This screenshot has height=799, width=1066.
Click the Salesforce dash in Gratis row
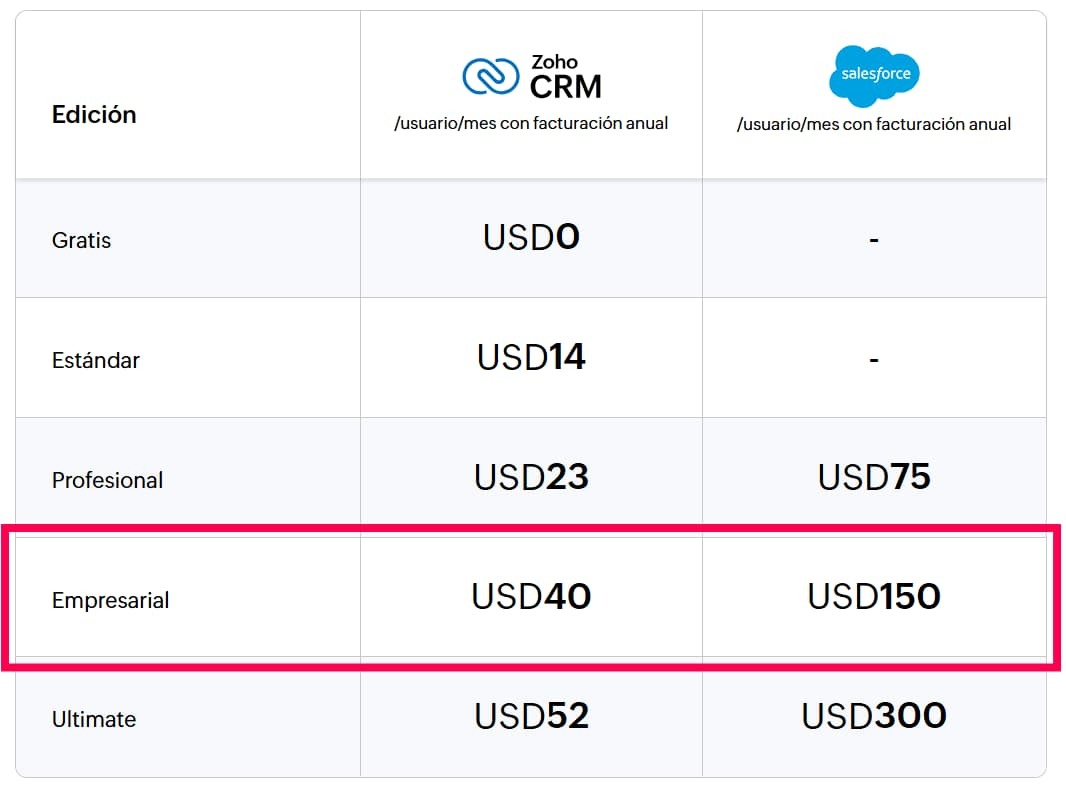(874, 239)
